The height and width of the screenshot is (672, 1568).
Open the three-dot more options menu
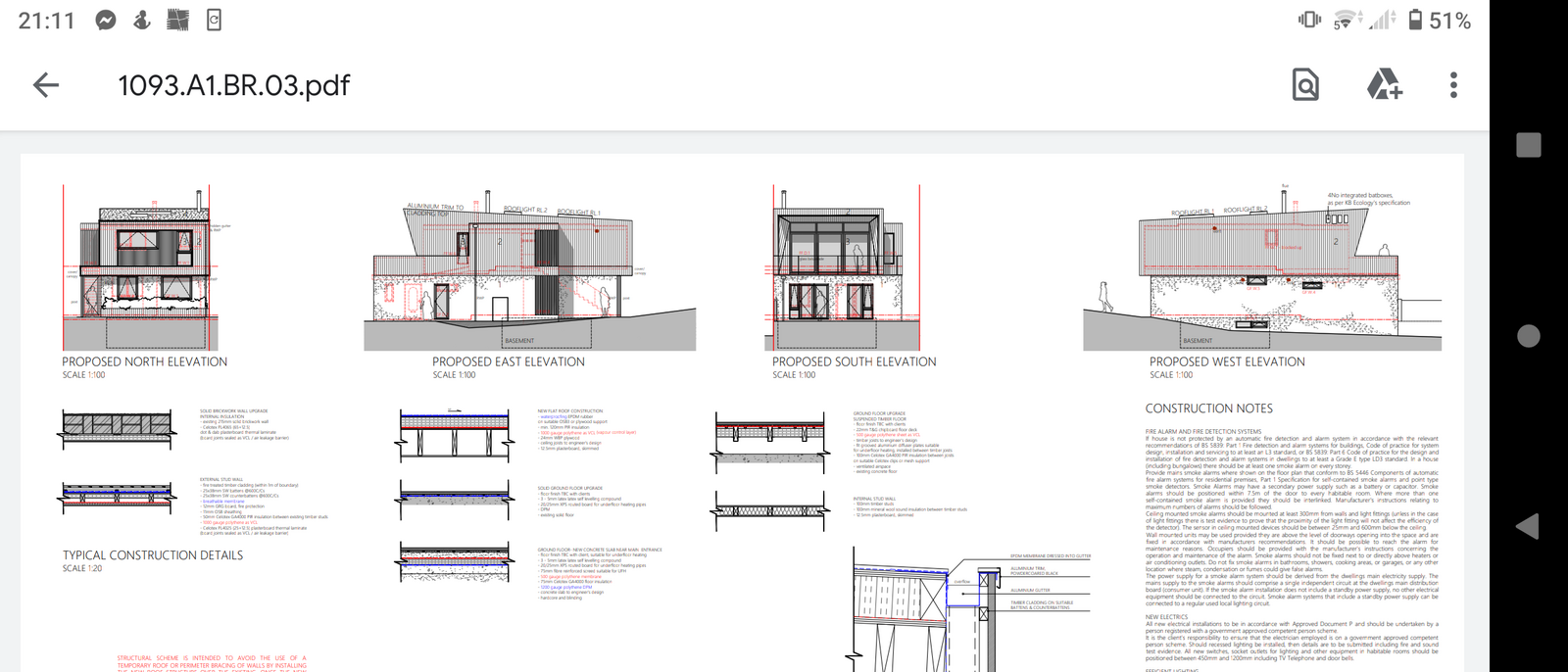tap(1453, 85)
